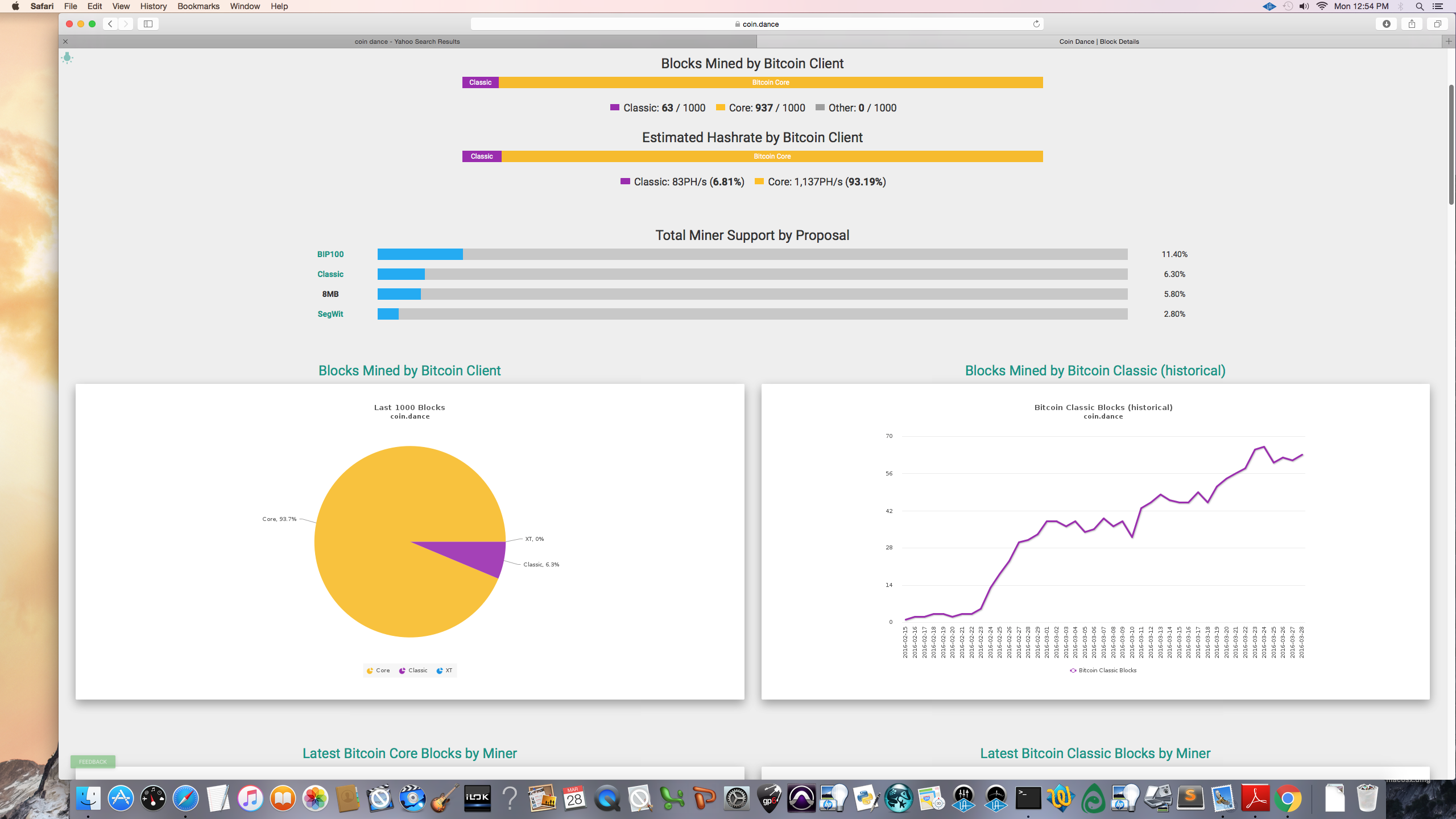Image resolution: width=1456 pixels, height=819 pixels.
Task: Open QuickTime Player from the dock
Action: pyautogui.click(x=607, y=799)
